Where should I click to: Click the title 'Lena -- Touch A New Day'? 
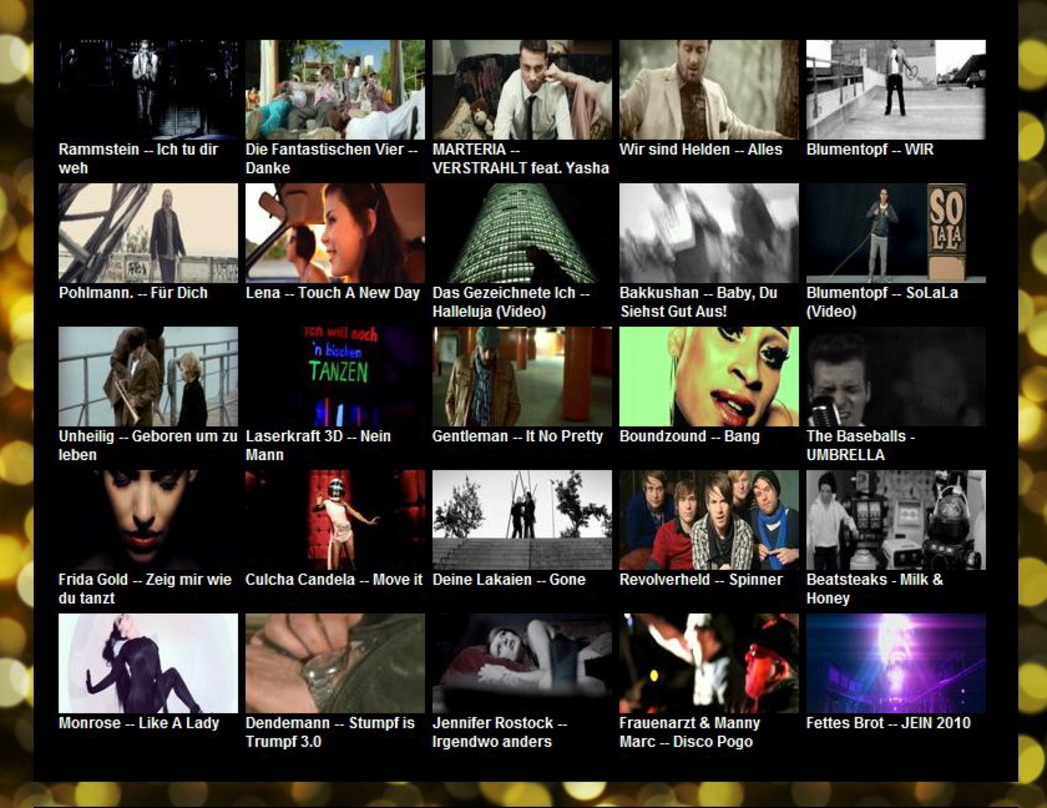click(333, 293)
